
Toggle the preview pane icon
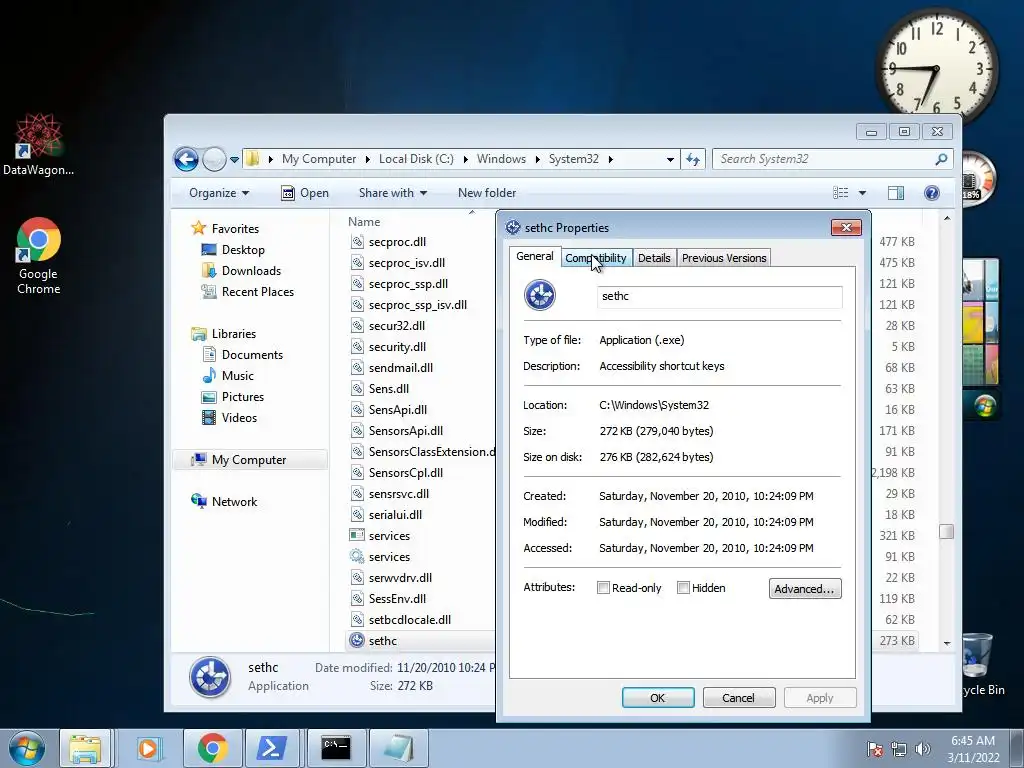[896, 193]
